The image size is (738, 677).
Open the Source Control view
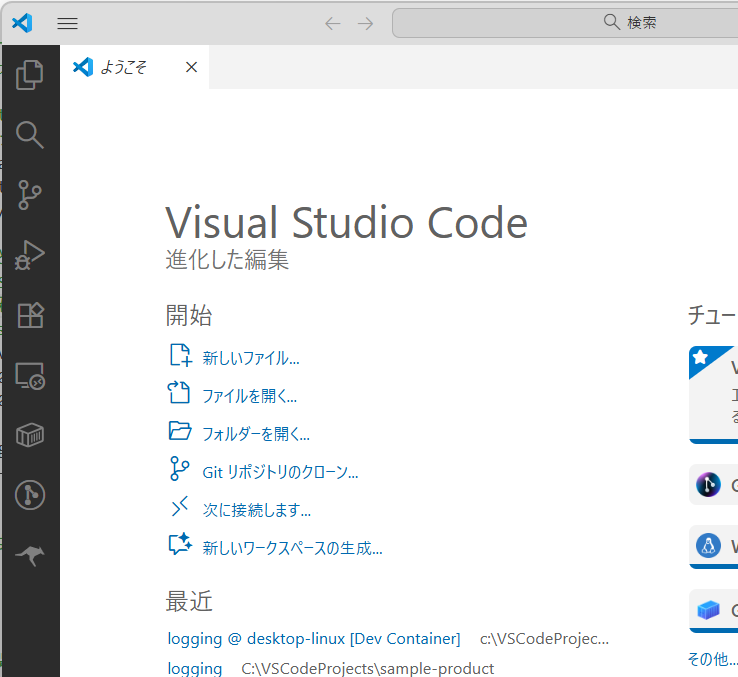pyautogui.click(x=30, y=195)
